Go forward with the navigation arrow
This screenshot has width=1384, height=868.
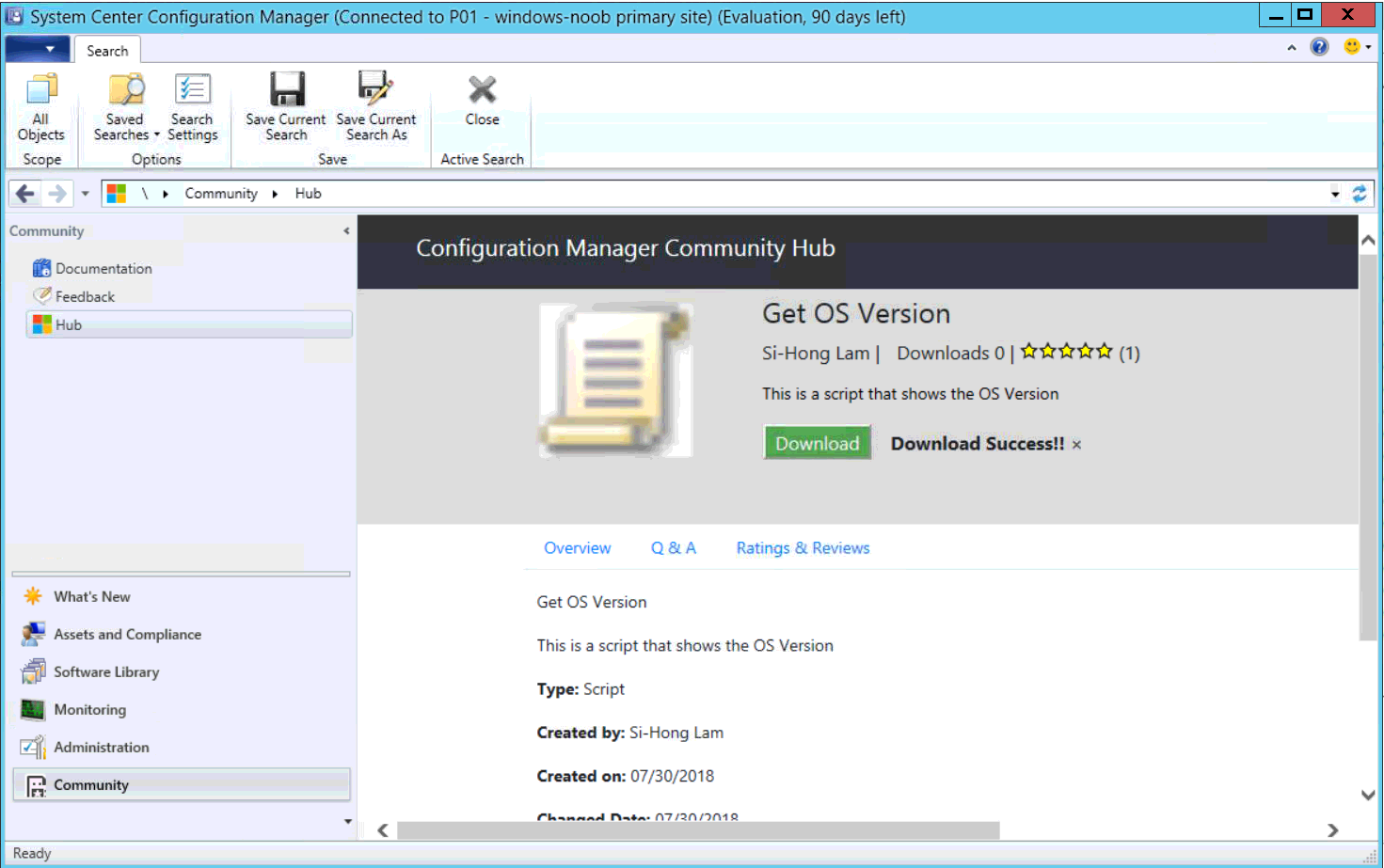point(57,194)
